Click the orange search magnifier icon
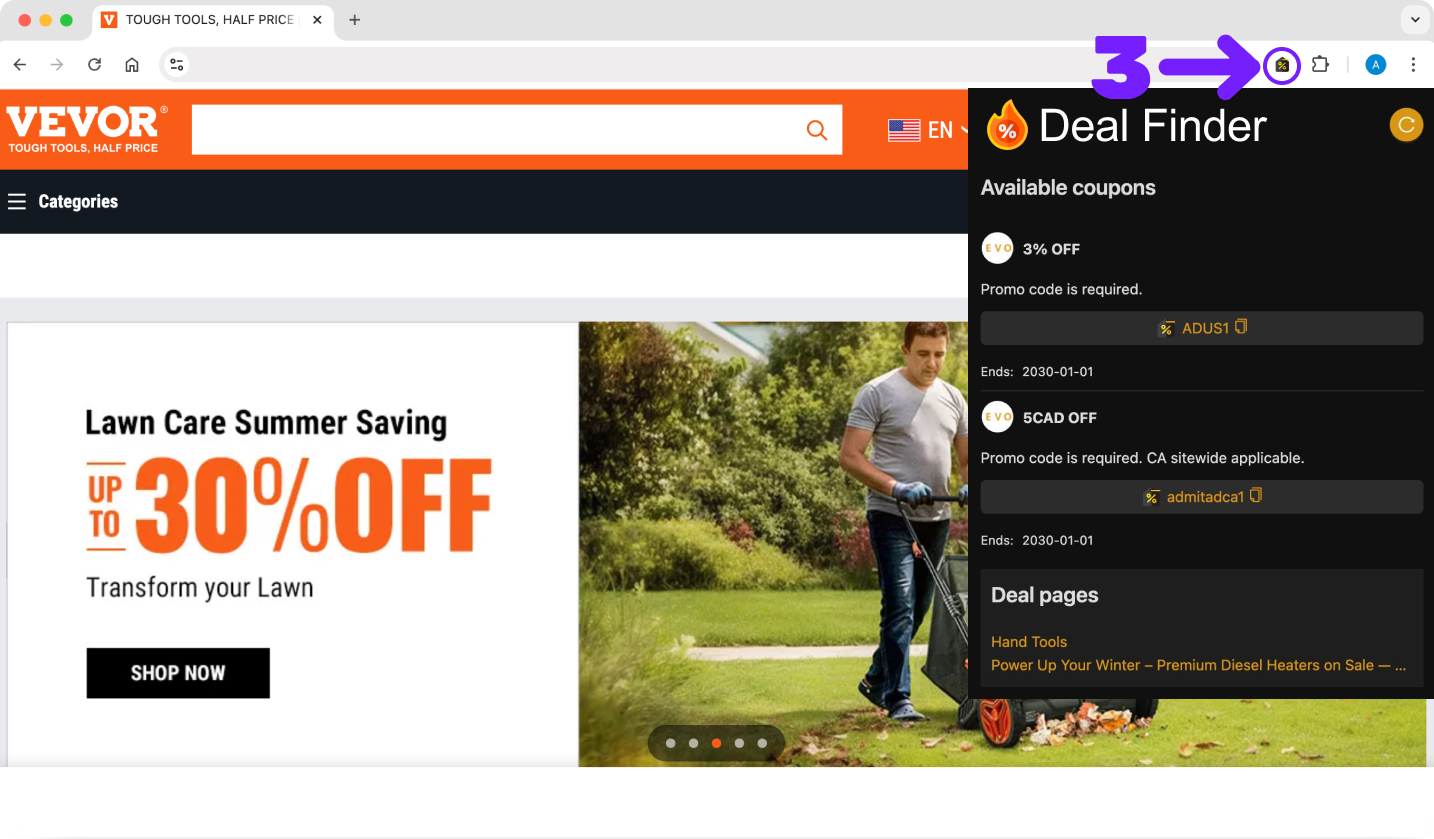Image resolution: width=1434 pixels, height=839 pixels. 817,130
